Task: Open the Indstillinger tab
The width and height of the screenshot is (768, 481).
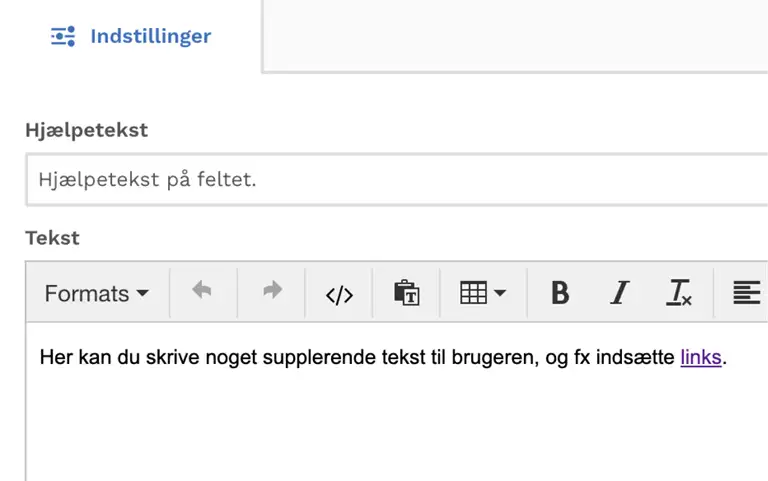Action: coord(131,36)
